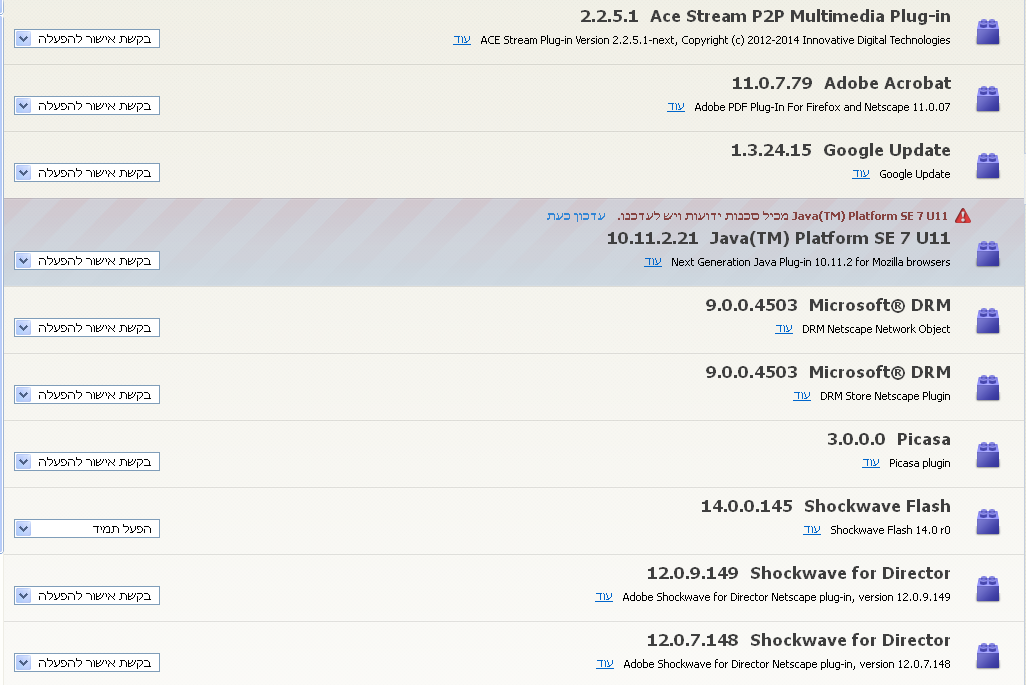Image resolution: width=1026 pixels, height=685 pixels.
Task: Open activation dropdown for Shockwave Director 12.0.9.149
Action: 87,596
